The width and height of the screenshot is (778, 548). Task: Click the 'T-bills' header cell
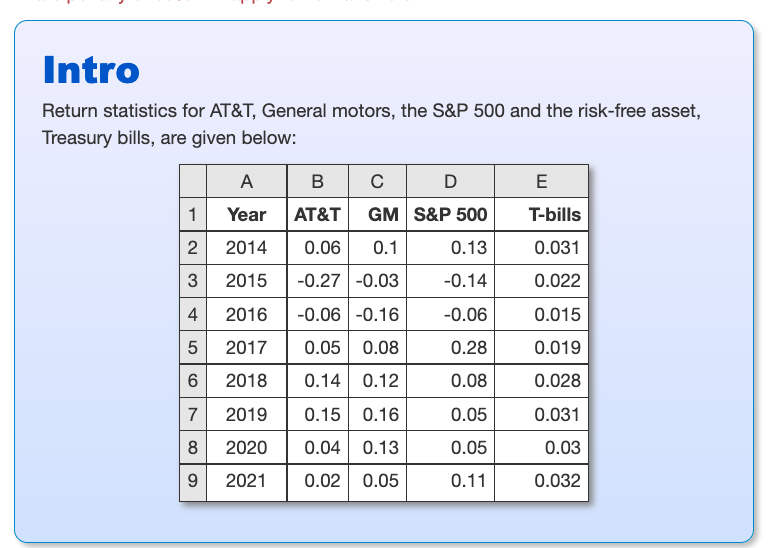(541, 214)
